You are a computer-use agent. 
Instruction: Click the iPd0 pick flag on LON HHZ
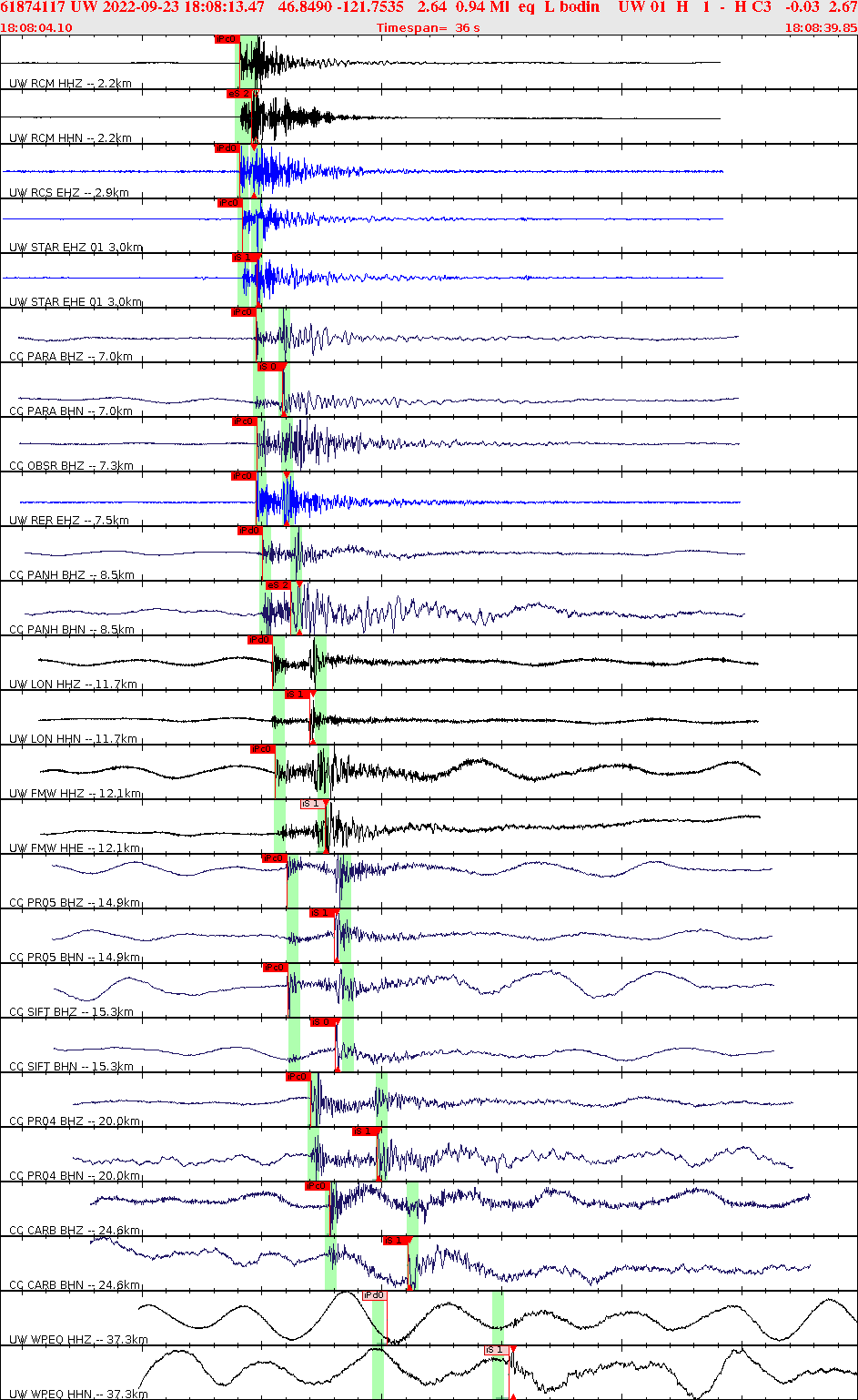(260, 639)
